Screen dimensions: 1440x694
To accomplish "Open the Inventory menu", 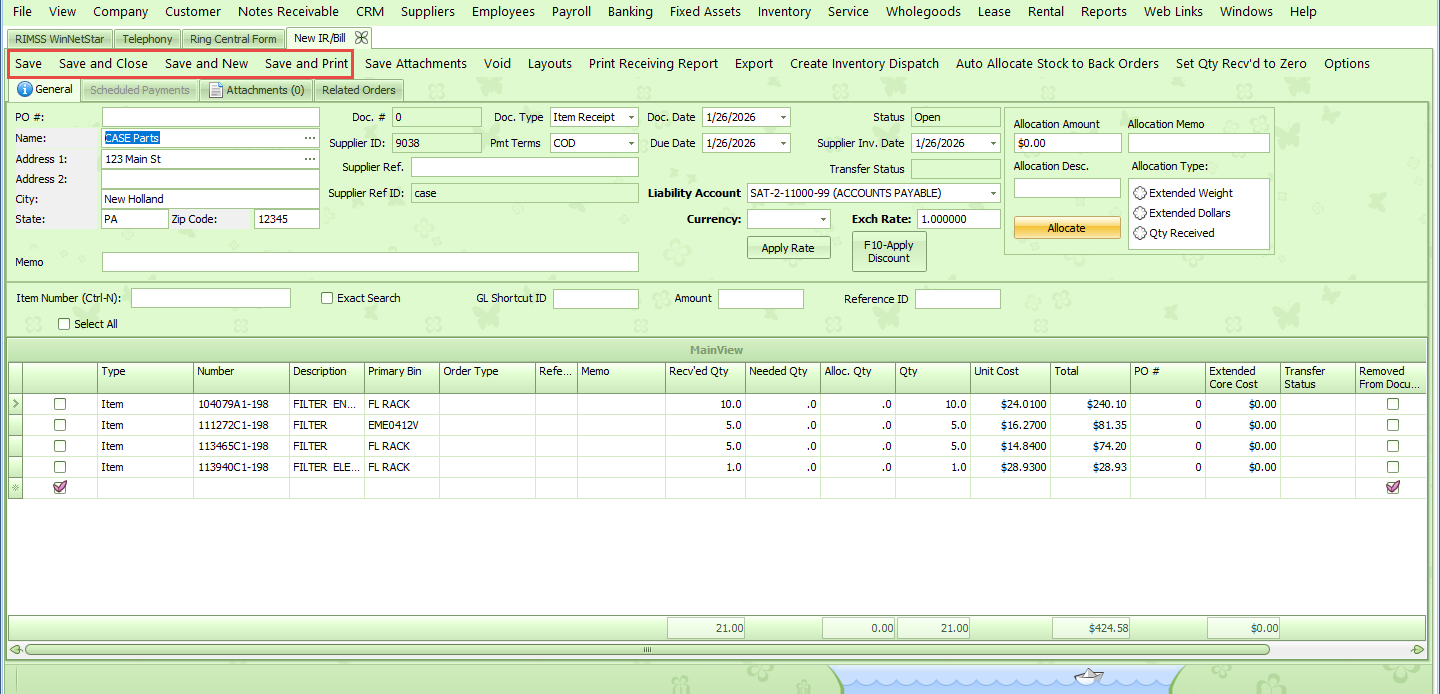I will pos(784,12).
